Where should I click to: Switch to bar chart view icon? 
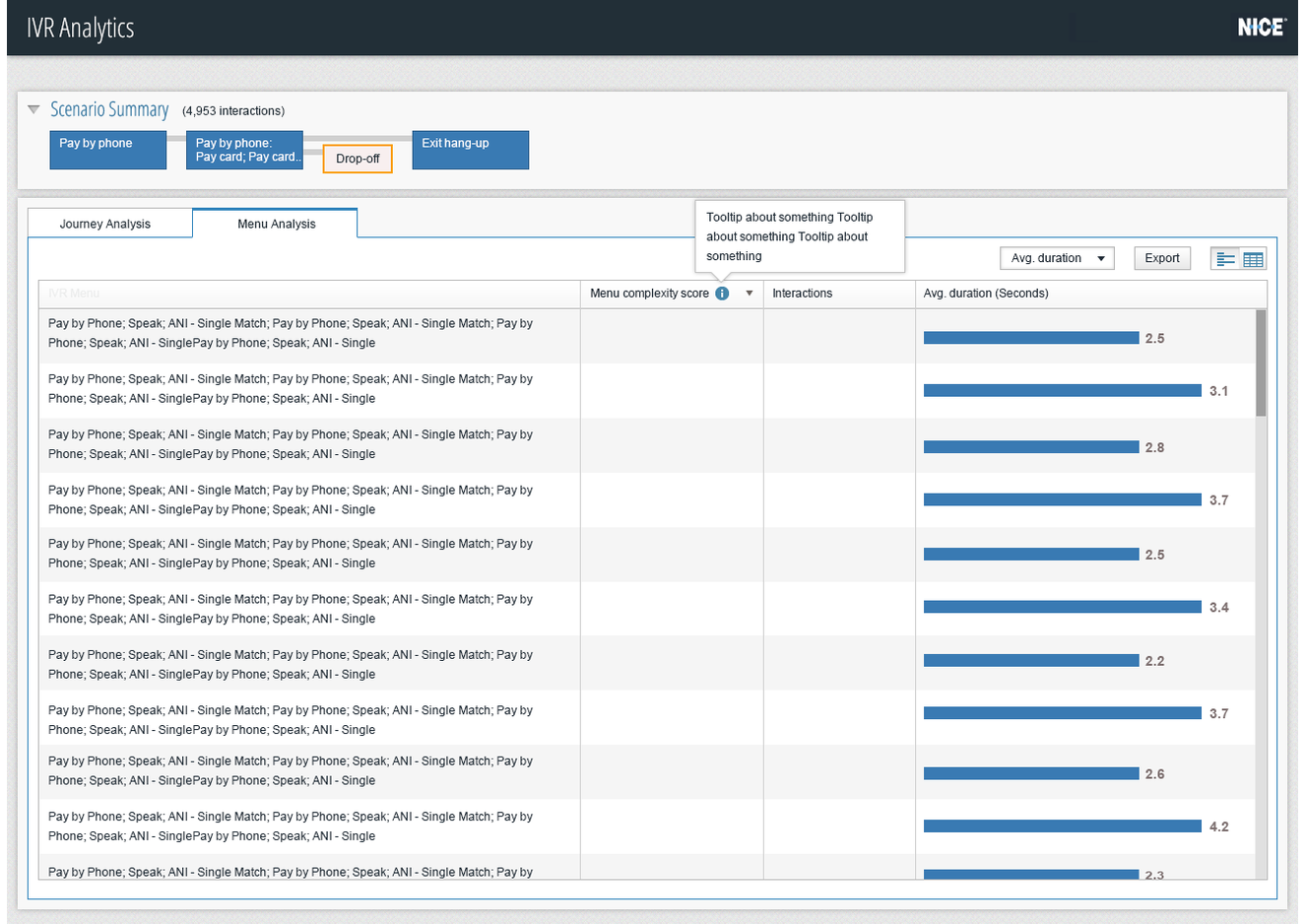1226,259
